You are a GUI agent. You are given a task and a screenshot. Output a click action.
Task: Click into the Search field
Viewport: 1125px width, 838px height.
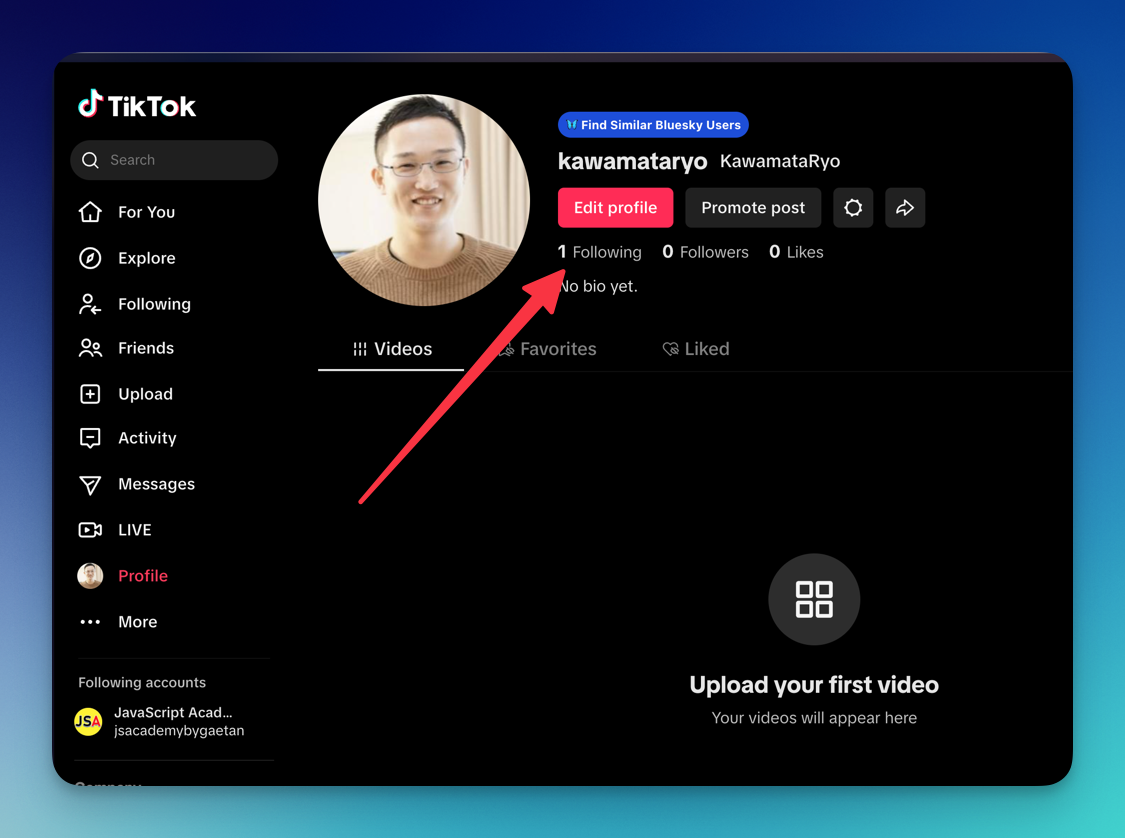pyautogui.click(x=185, y=160)
